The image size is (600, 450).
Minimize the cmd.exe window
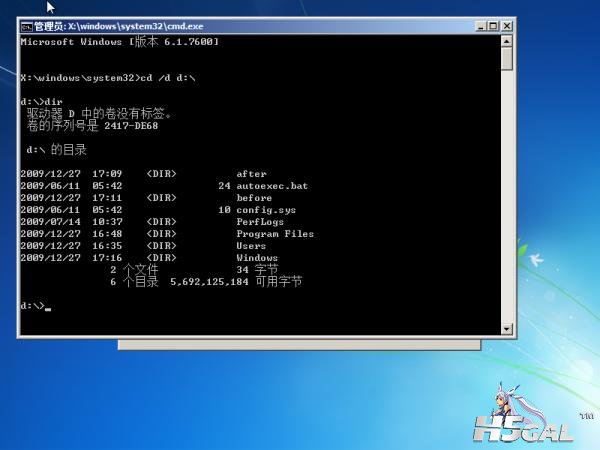[481, 26]
